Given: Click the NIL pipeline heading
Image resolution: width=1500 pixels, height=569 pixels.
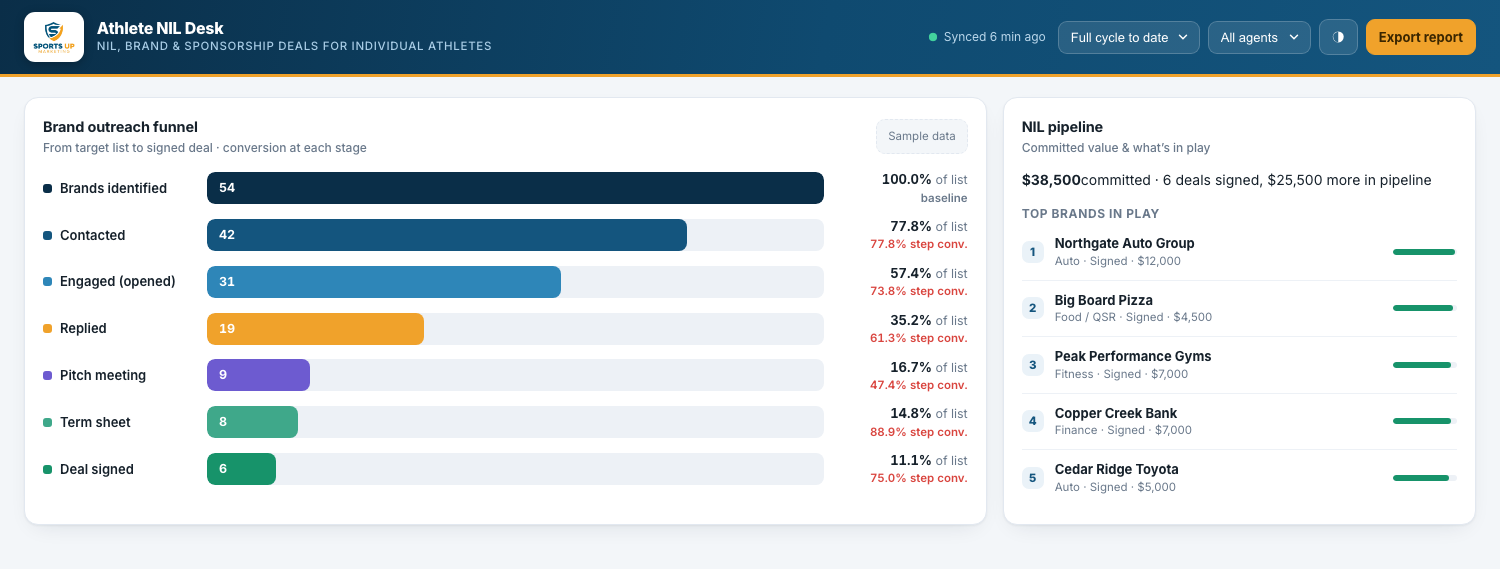Looking at the screenshot, I should [x=1062, y=127].
